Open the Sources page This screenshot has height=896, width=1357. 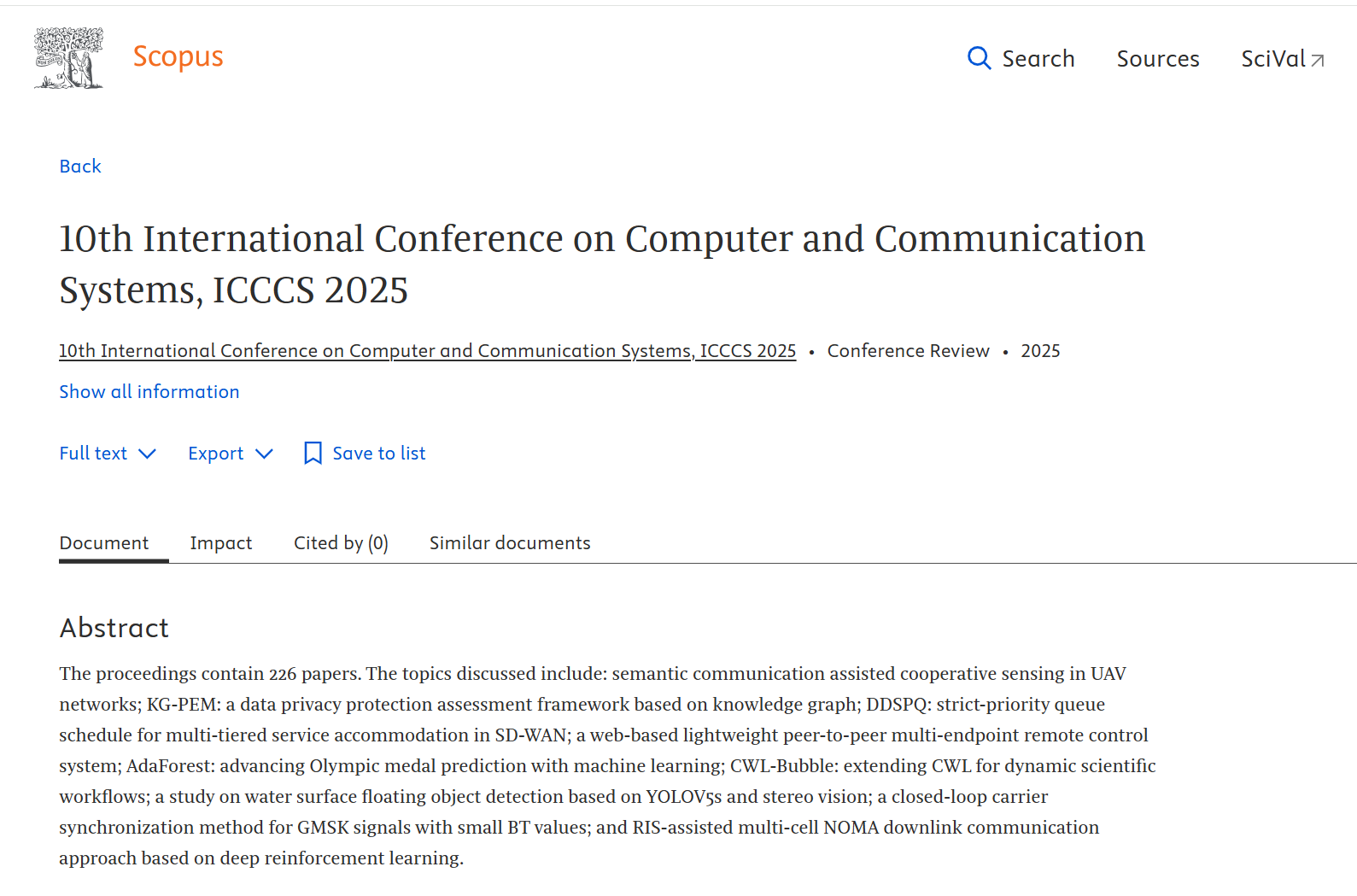point(1157,59)
